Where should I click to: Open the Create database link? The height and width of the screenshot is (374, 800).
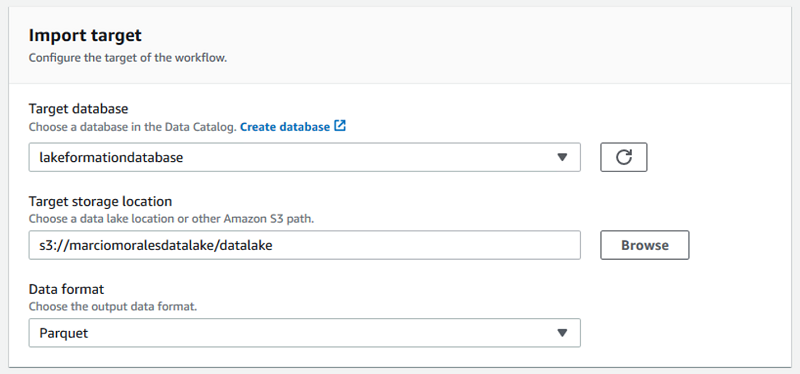285,127
